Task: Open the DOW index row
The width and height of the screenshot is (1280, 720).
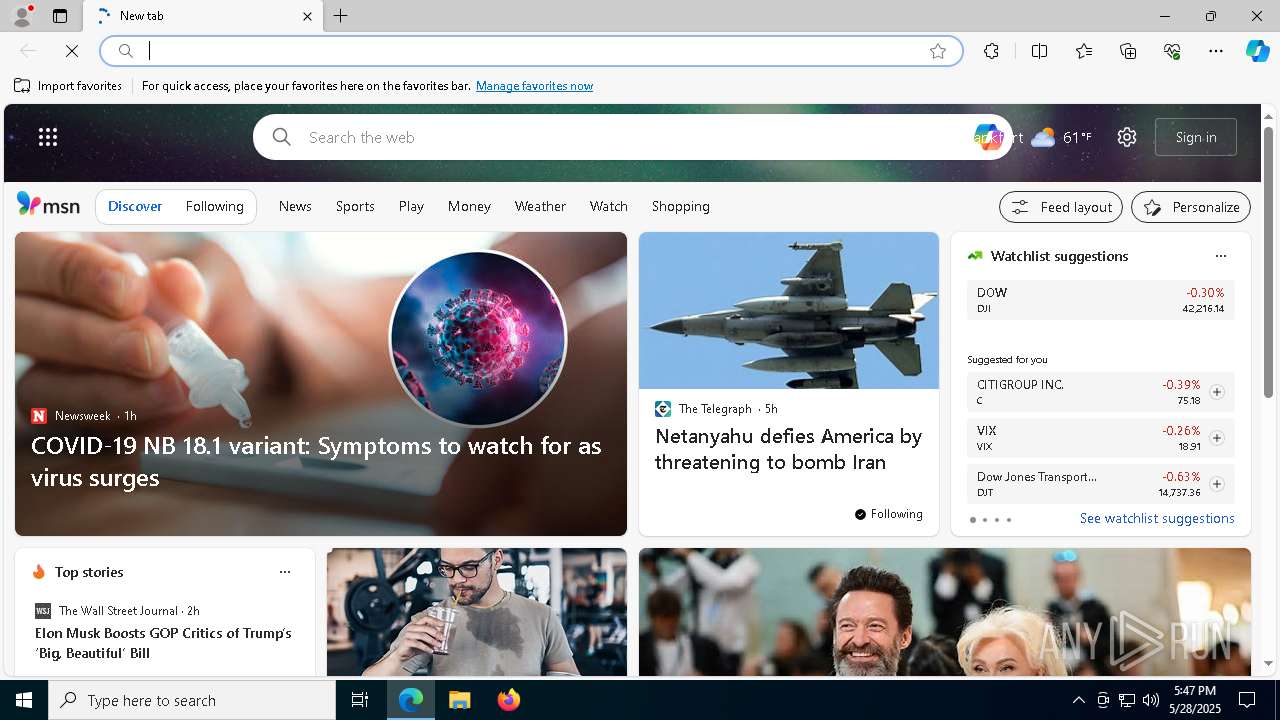Action: (x=1100, y=300)
